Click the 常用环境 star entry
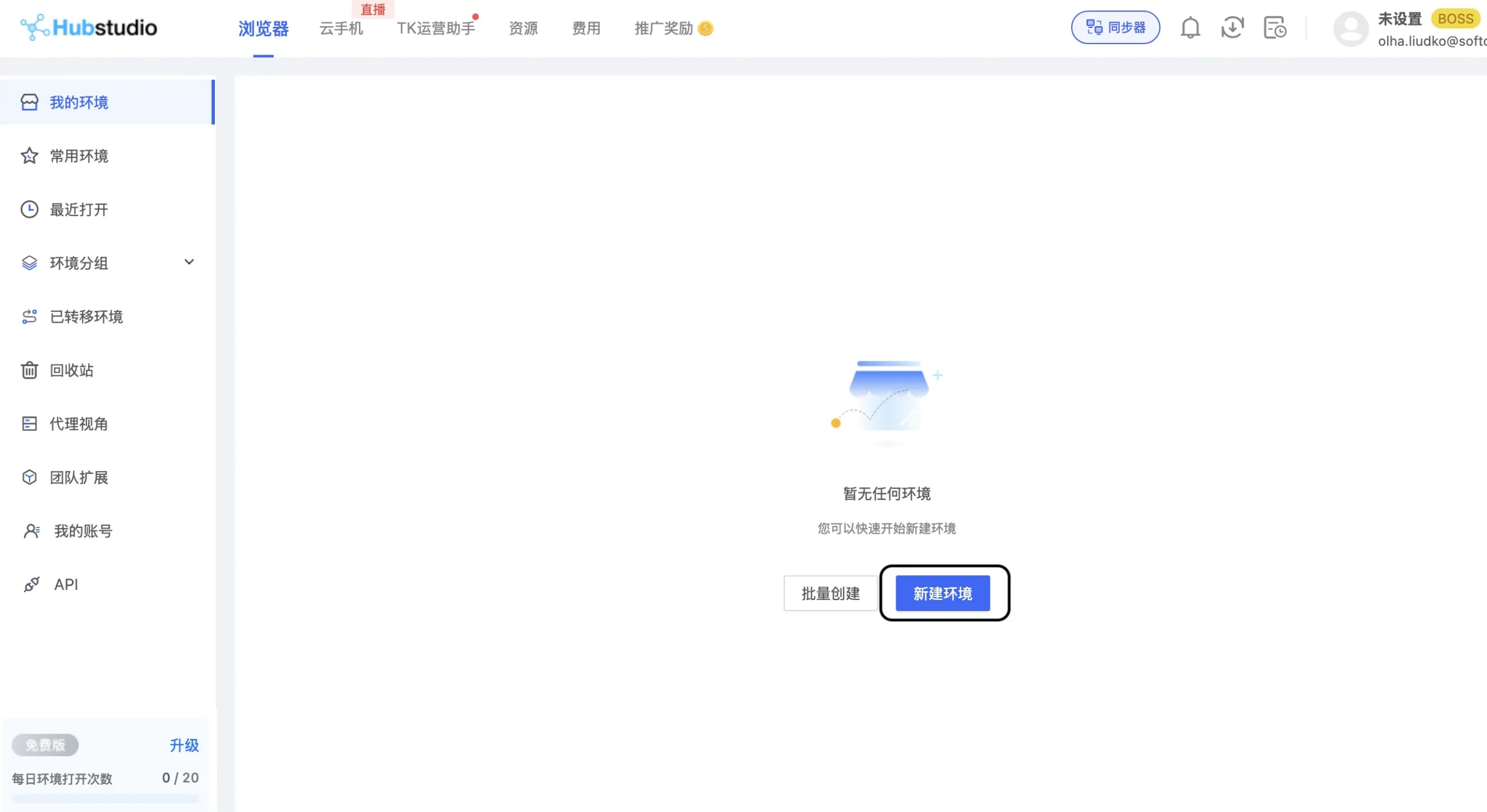The width and height of the screenshot is (1487, 812). pyautogui.click(x=79, y=156)
